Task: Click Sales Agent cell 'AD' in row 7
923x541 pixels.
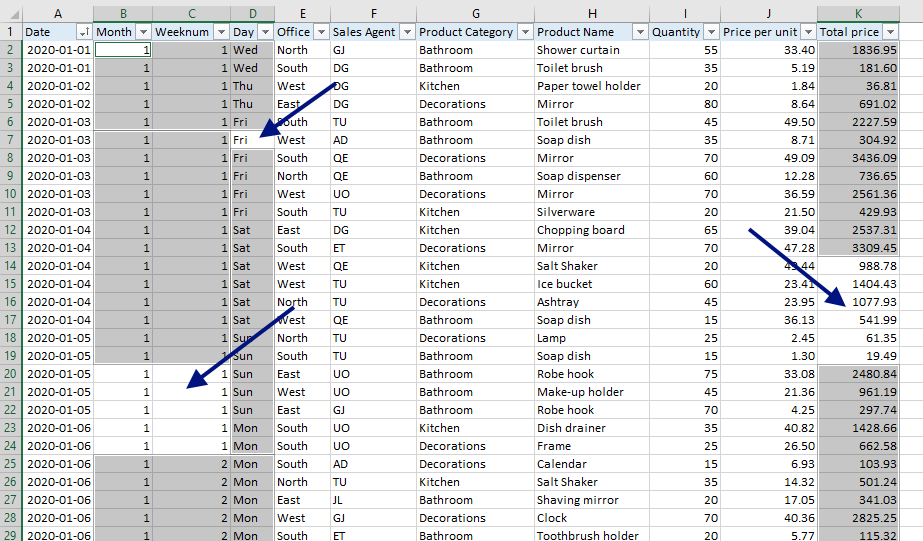Action: (x=373, y=140)
